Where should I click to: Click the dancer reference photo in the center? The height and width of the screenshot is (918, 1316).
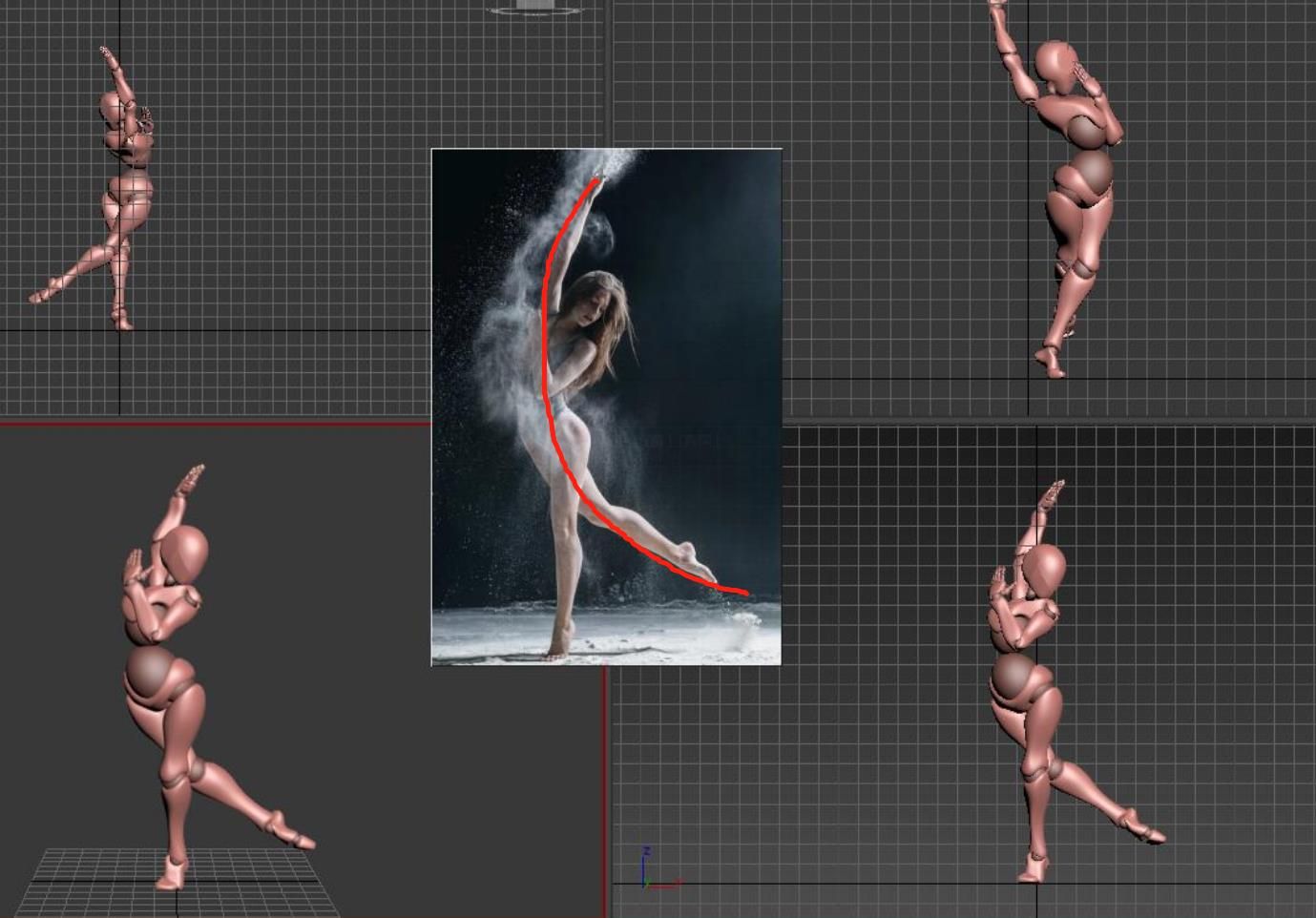[x=607, y=407]
